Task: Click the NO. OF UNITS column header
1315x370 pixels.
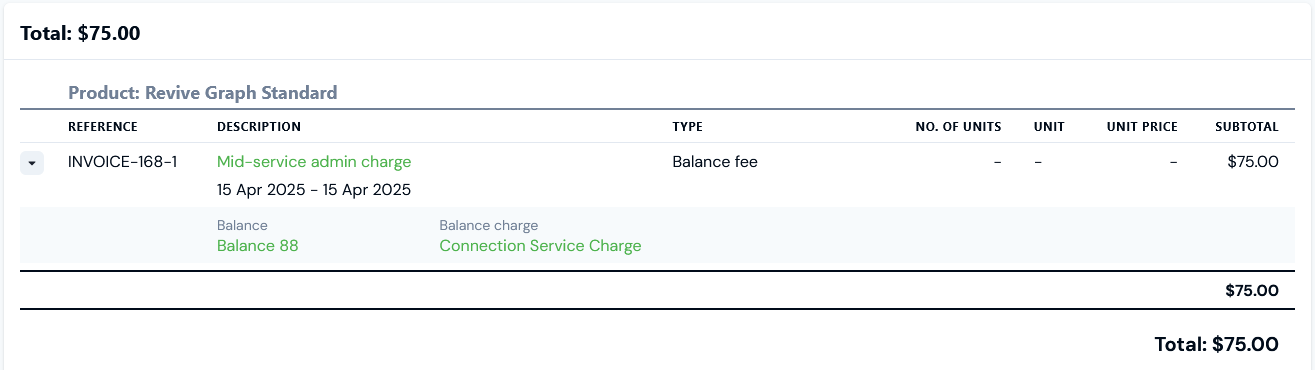Action: point(958,127)
